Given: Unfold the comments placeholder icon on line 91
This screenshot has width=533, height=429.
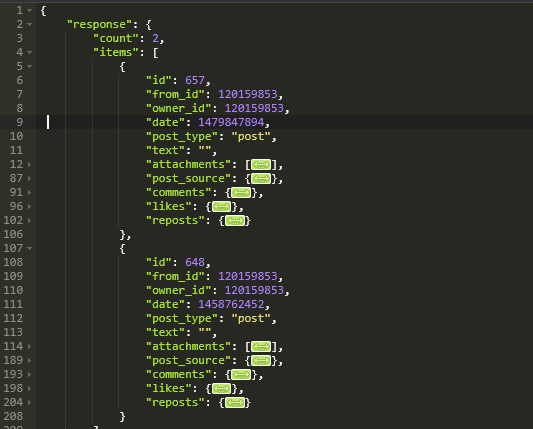Looking at the screenshot, I should pyautogui.click(x=241, y=193).
